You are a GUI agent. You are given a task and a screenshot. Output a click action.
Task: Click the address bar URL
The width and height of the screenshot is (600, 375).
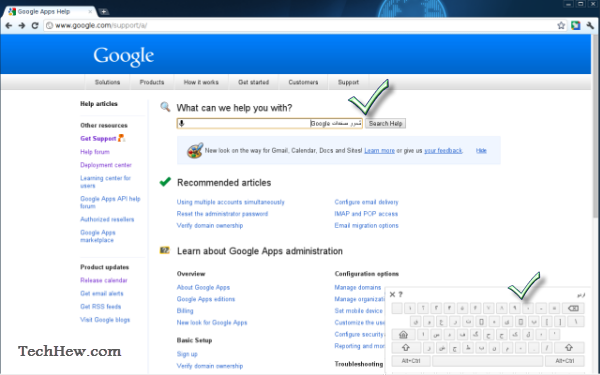(x=101, y=26)
